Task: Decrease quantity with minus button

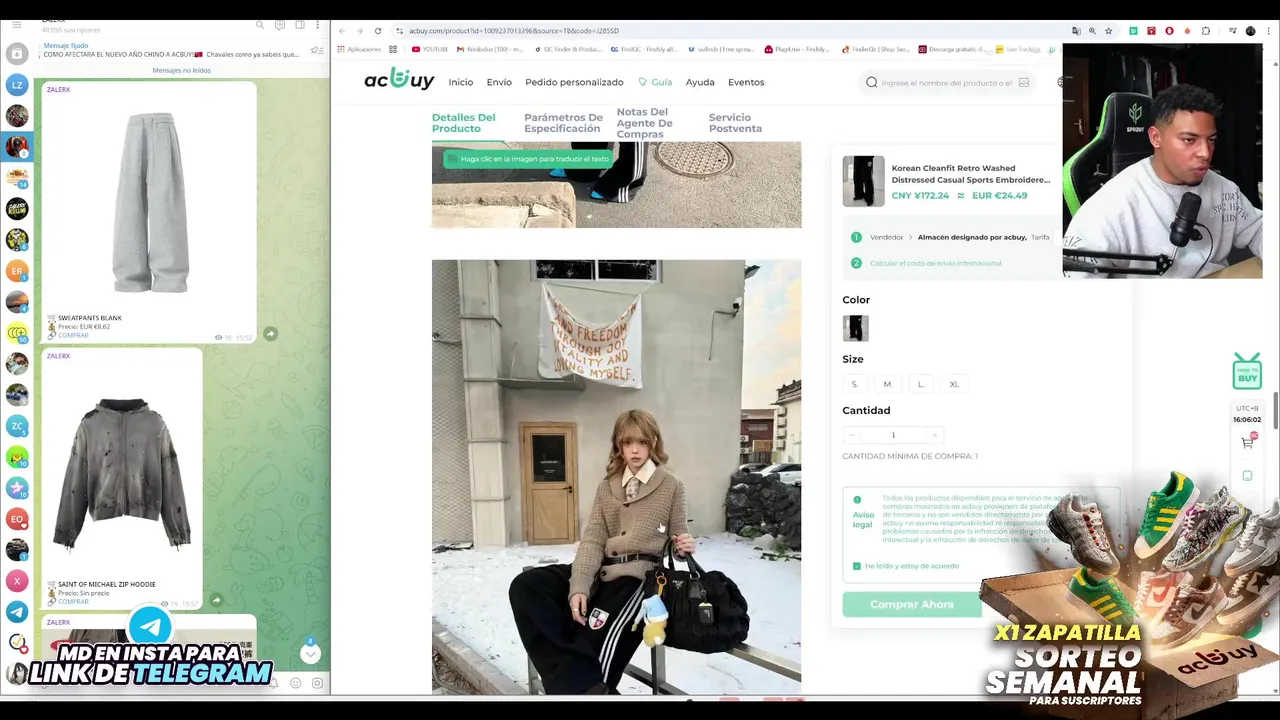Action: [852, 435]
